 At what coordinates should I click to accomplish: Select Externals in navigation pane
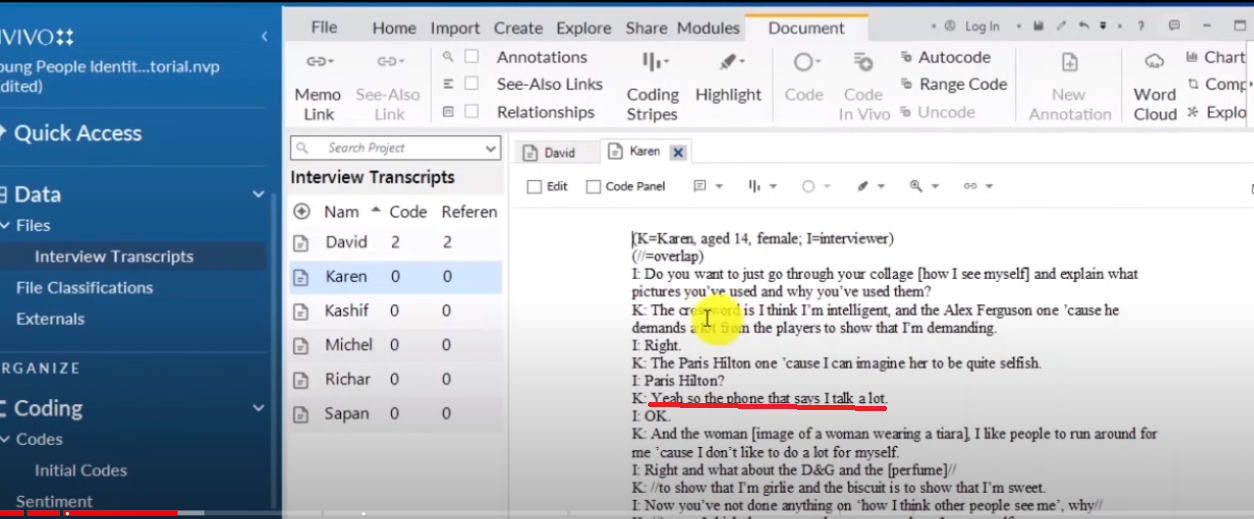50,319
